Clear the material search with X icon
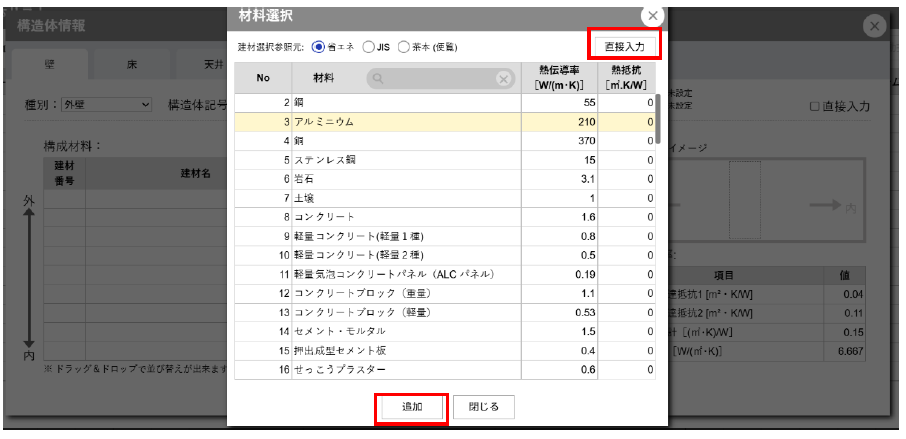Screen dimensions: 906x439 (504, 78)
